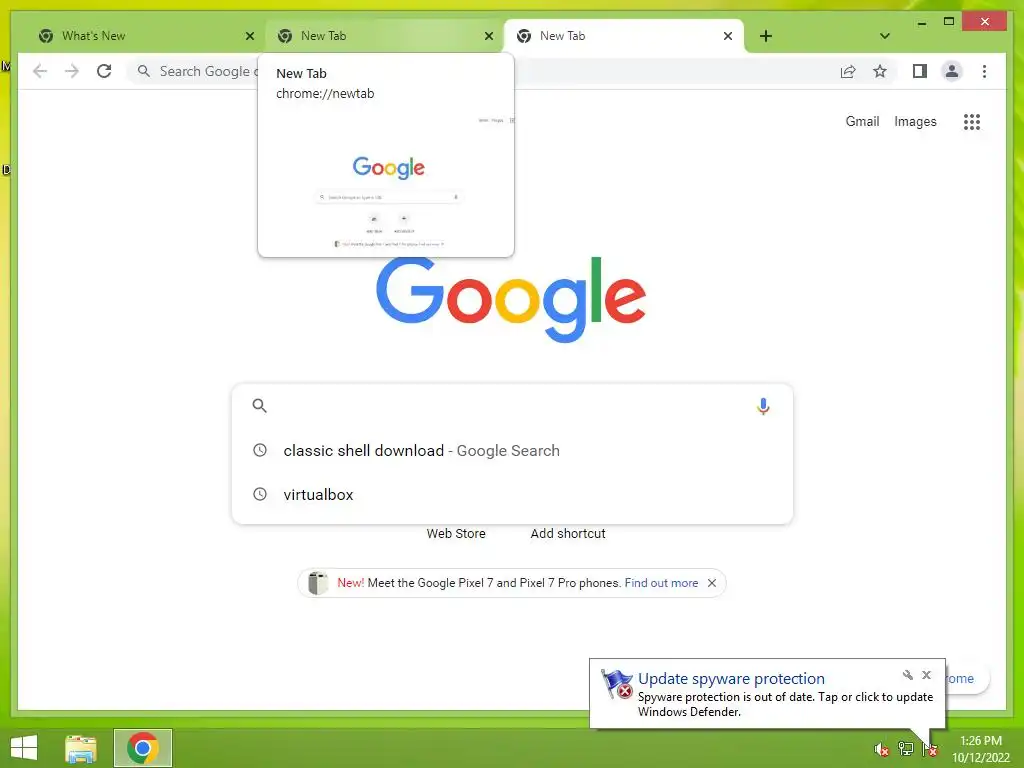Click the taskbar clock and date

click(x=980, y=749)
